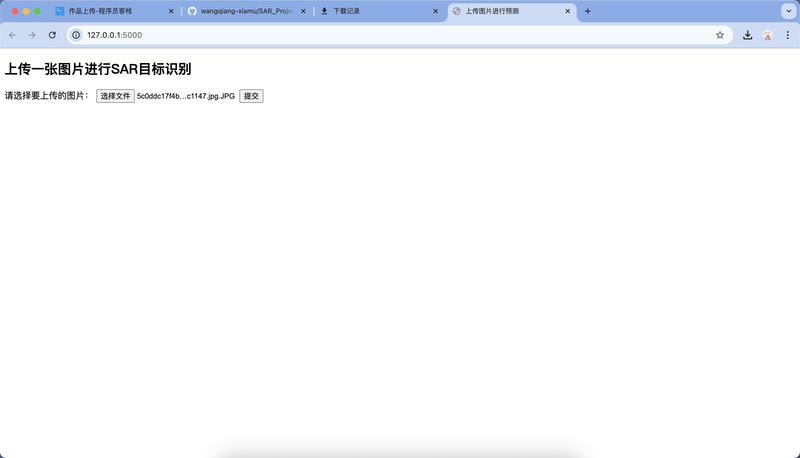The image size is (800, 458).
Task: Bookmark this page with the star icon
Action: 720,35
